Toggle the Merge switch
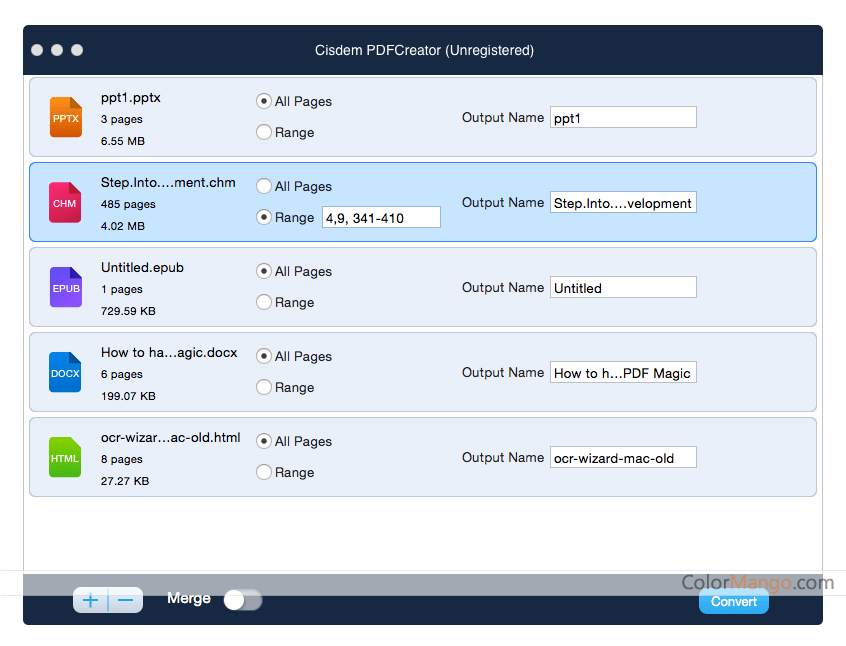 click(x=243, y=600)
